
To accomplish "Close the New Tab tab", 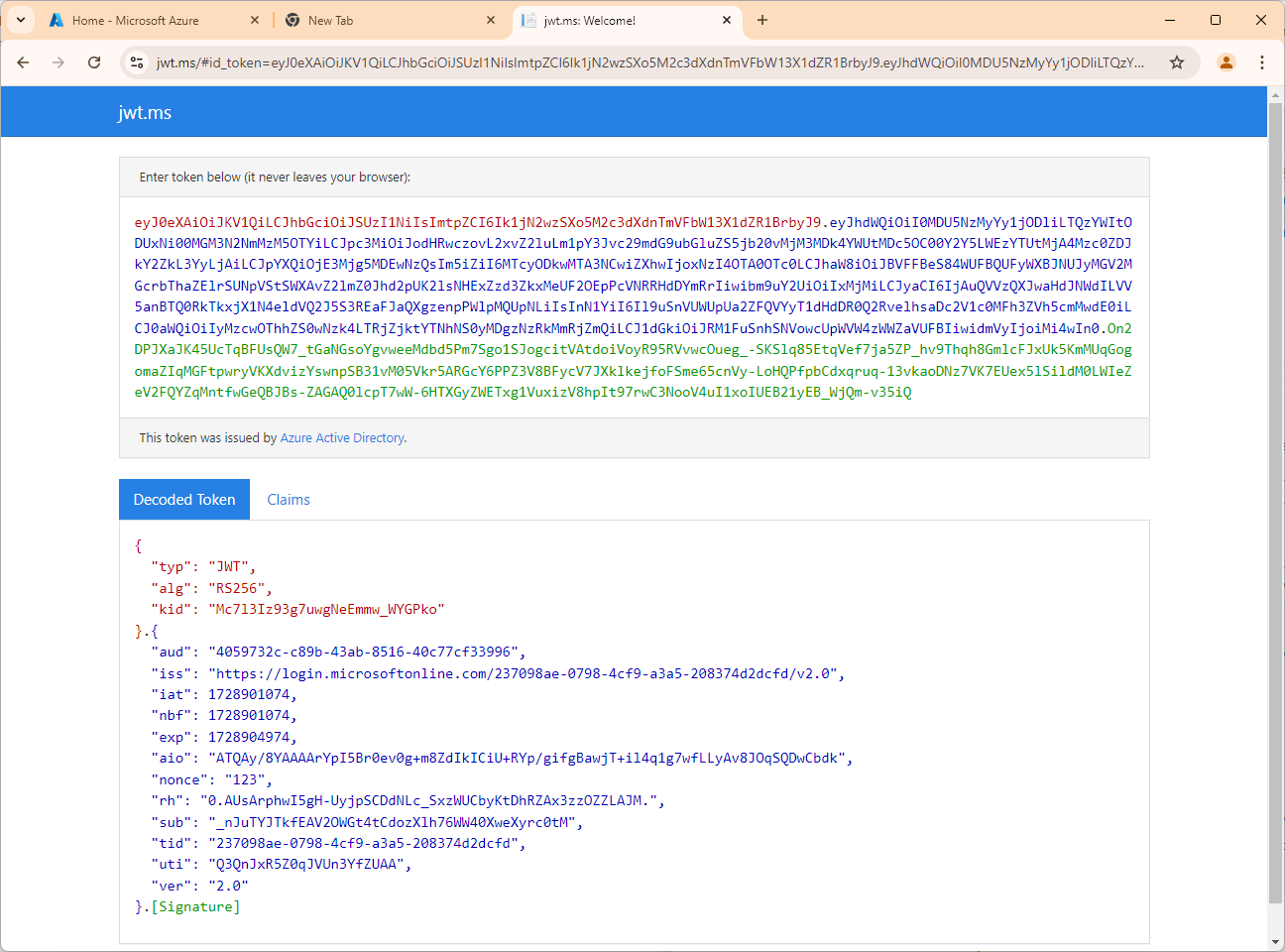I will pos(491,20).
